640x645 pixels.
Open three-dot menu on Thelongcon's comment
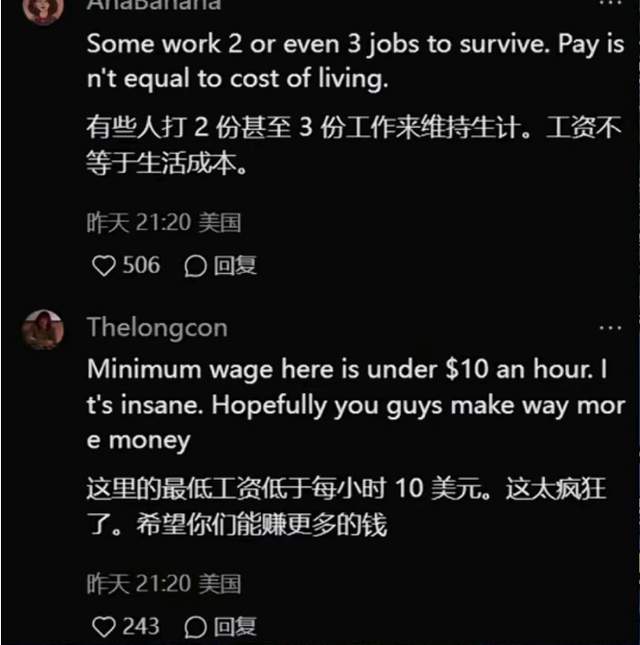pos(610,328)
